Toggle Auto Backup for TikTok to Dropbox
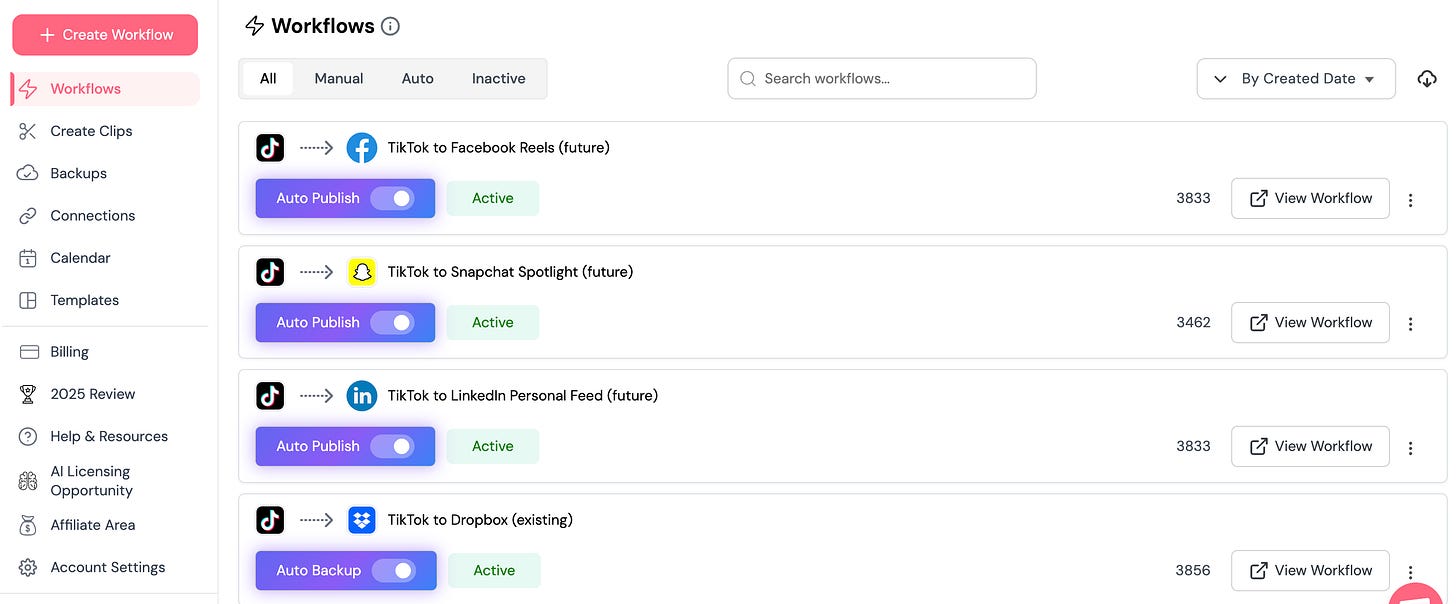Image resolution: width=1456 pixels, height=604 pixels. [393, 570]
